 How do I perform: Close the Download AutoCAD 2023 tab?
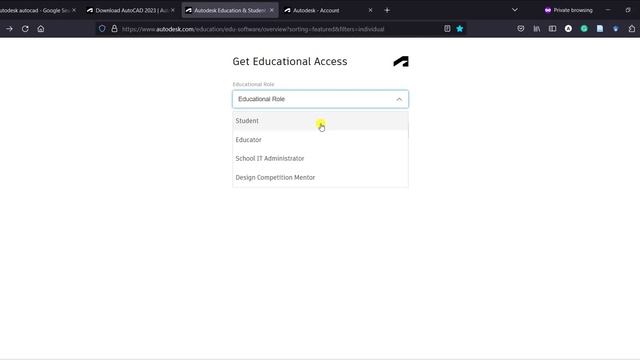click(173, 10)
